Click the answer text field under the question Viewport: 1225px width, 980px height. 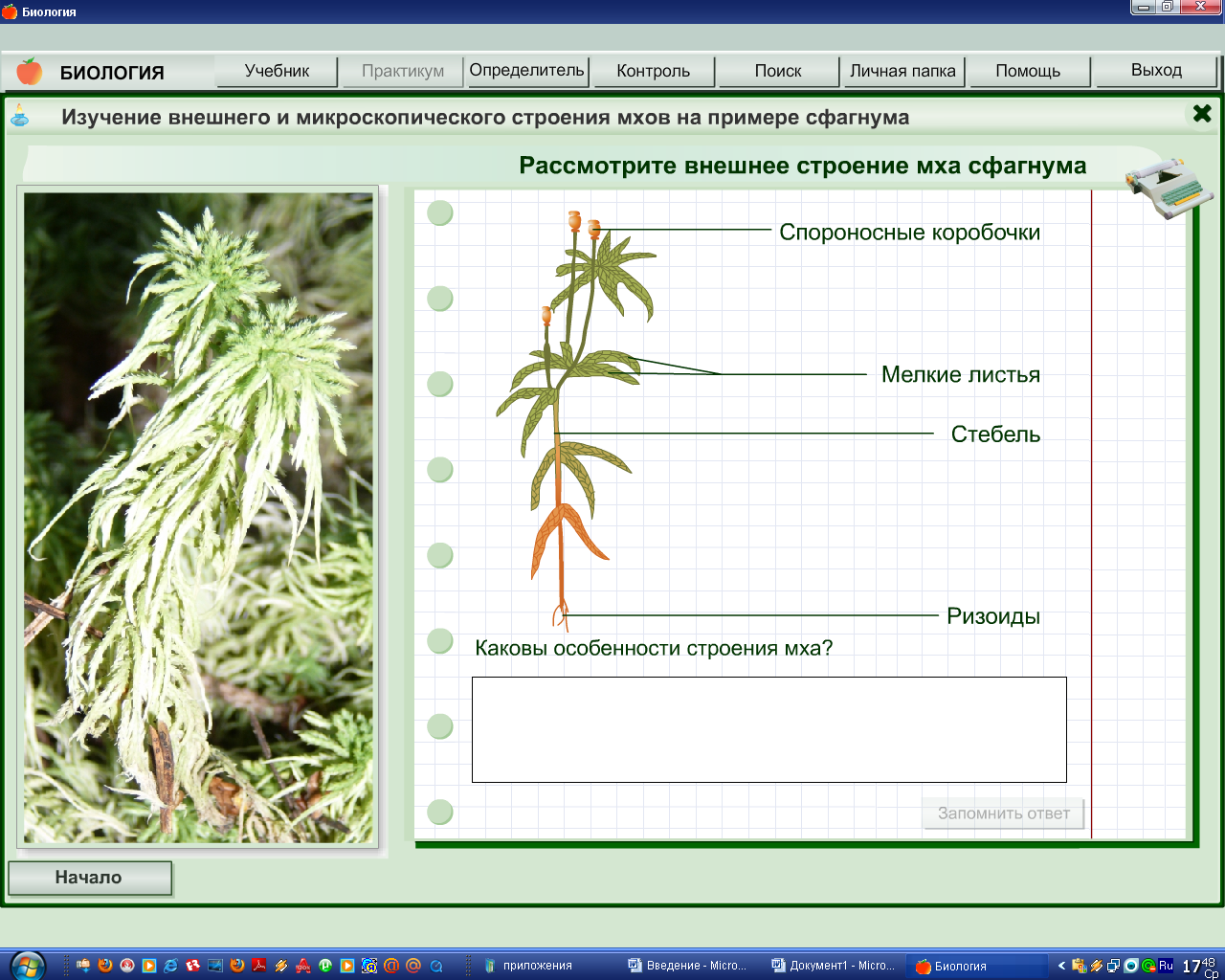[x=768, y=729]
